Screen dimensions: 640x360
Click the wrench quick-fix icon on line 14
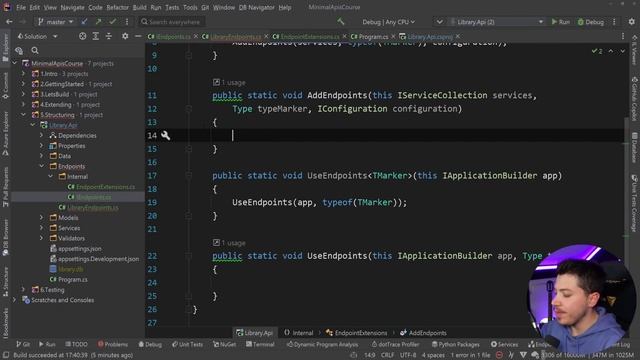(165, 135)
